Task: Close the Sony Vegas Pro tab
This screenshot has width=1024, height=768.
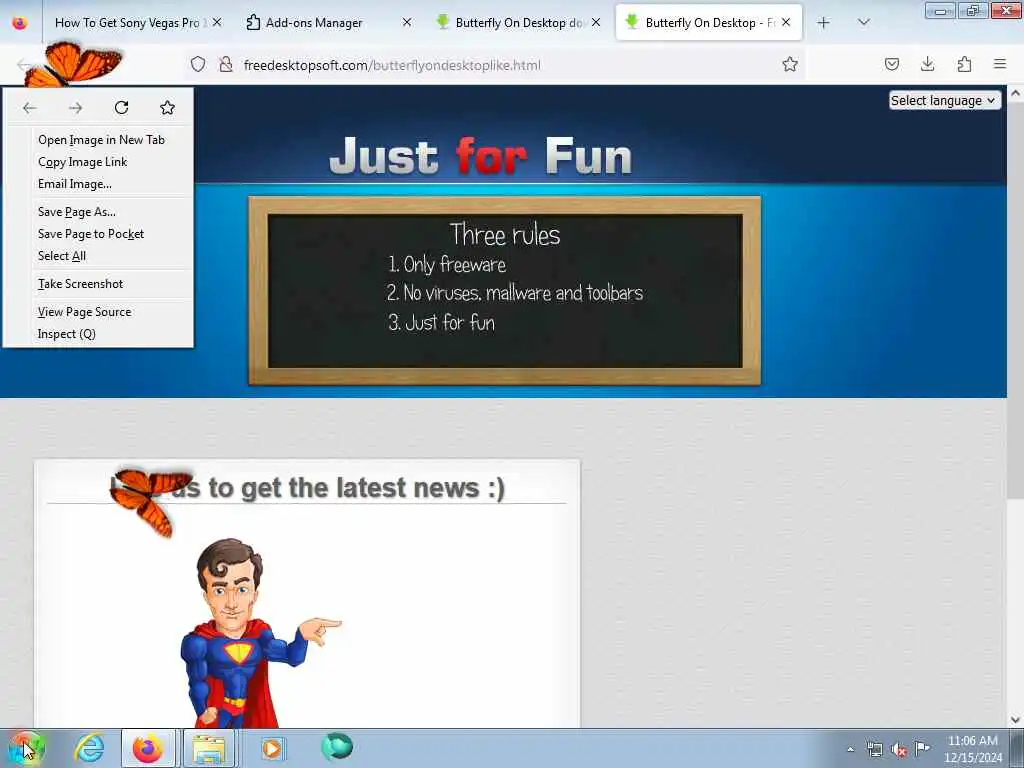Action: (x=217, y=22)
